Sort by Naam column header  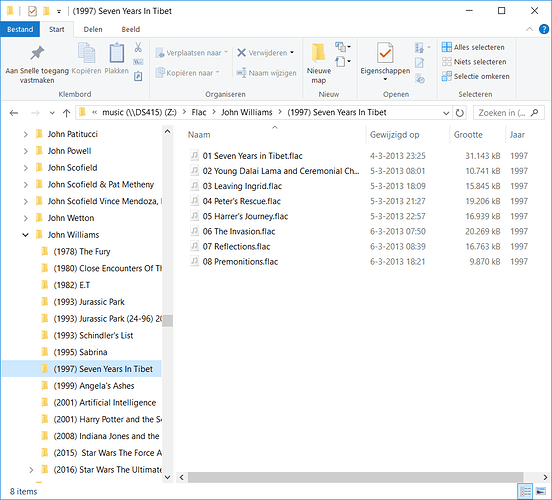click(199, 135)
